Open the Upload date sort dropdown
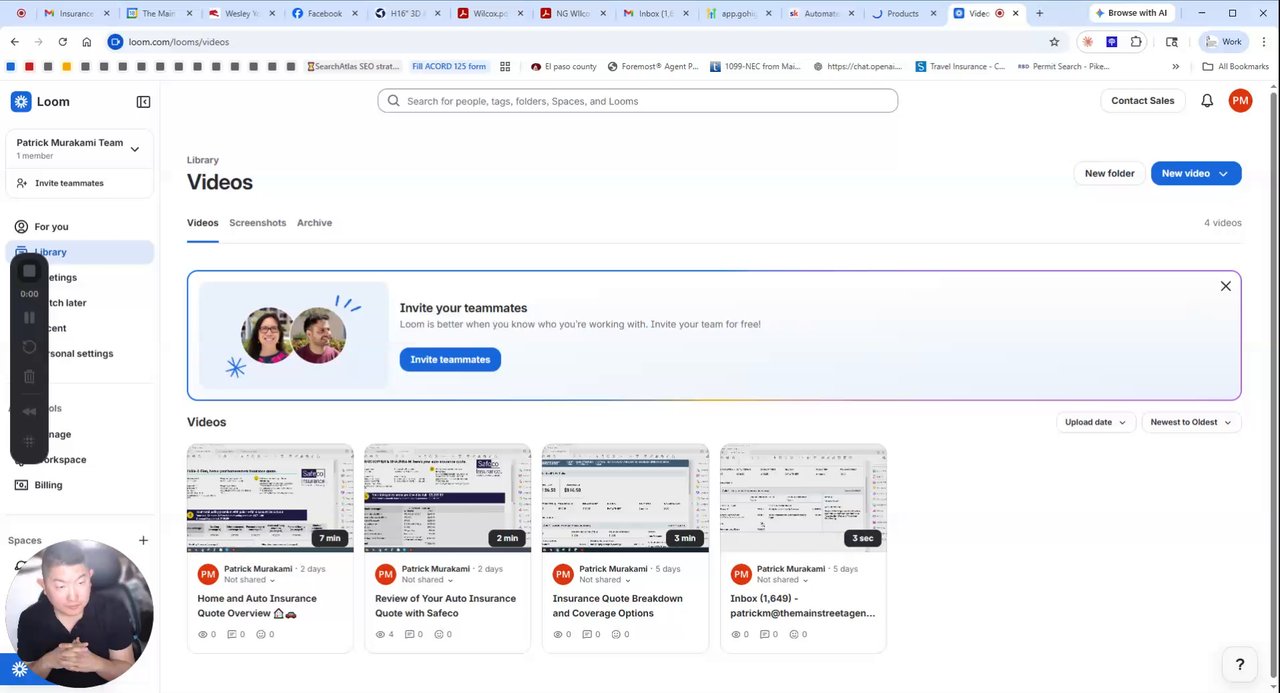 click(x=1095, y=422)
